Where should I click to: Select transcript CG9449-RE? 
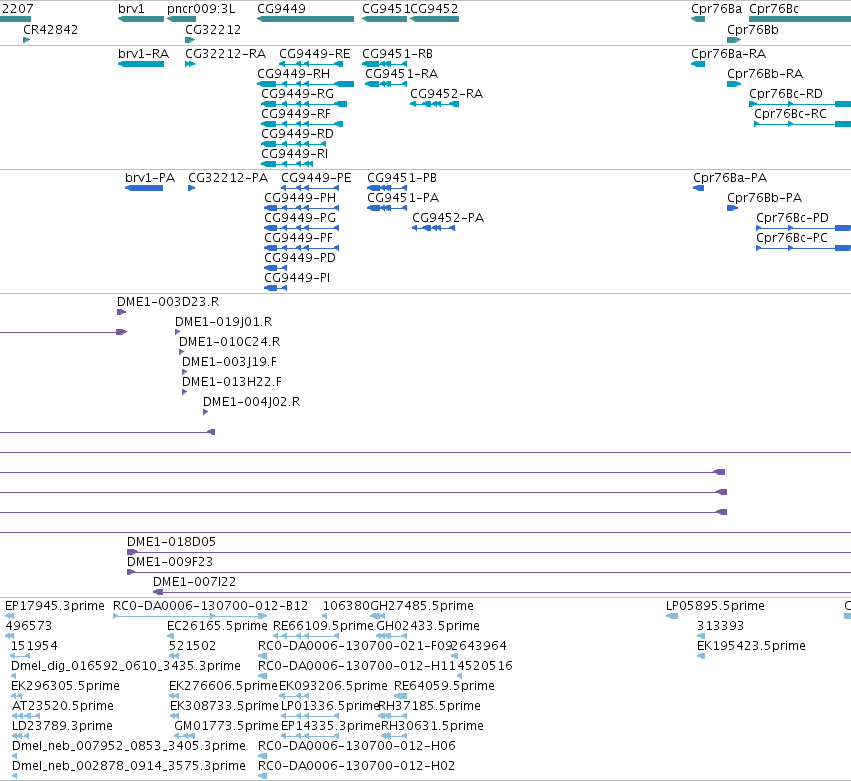315,54
